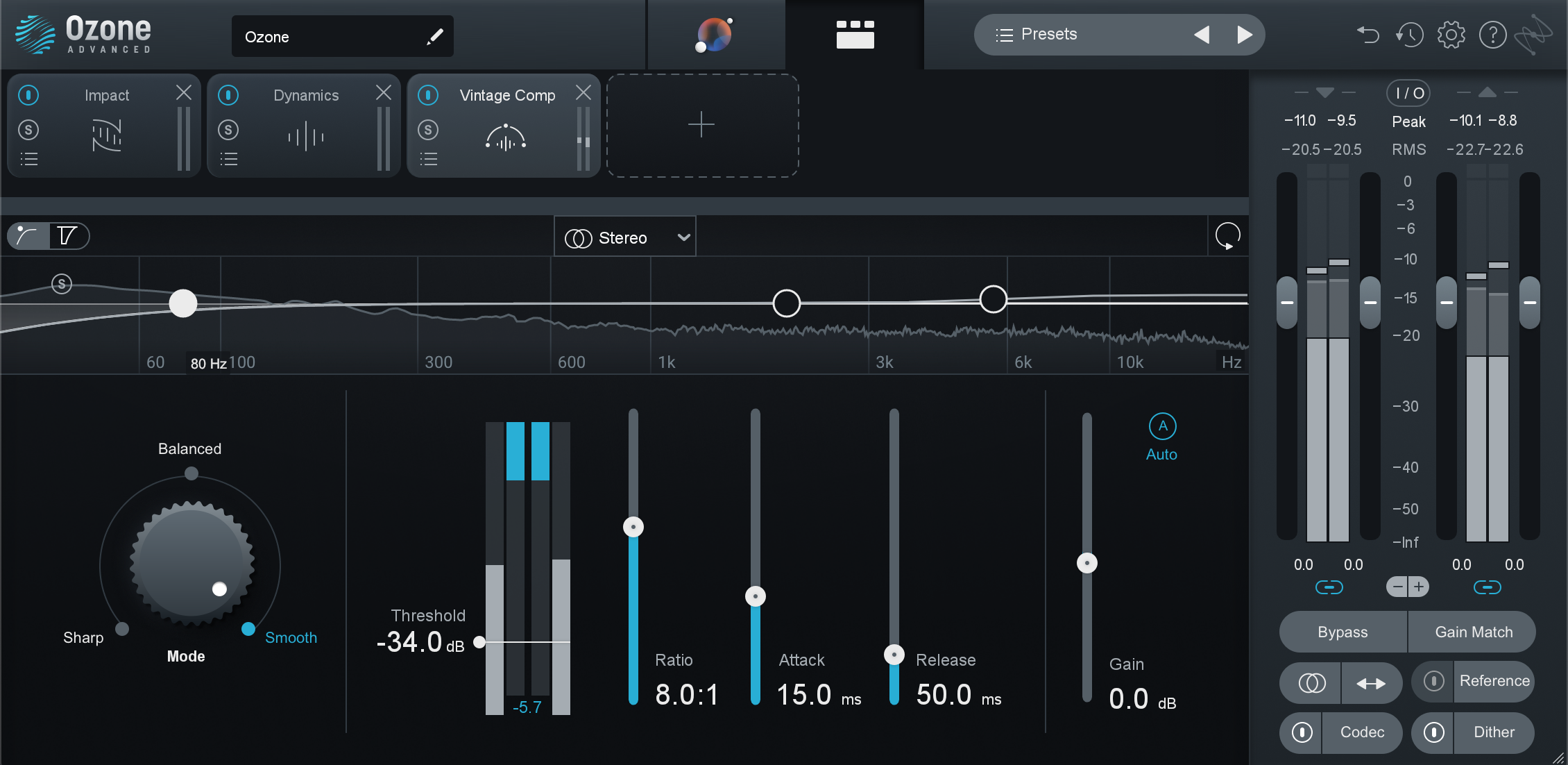The height and width of the screenshot is (765, 1568).
Task: Go to next preset arrow
Action: point(1245,34)
